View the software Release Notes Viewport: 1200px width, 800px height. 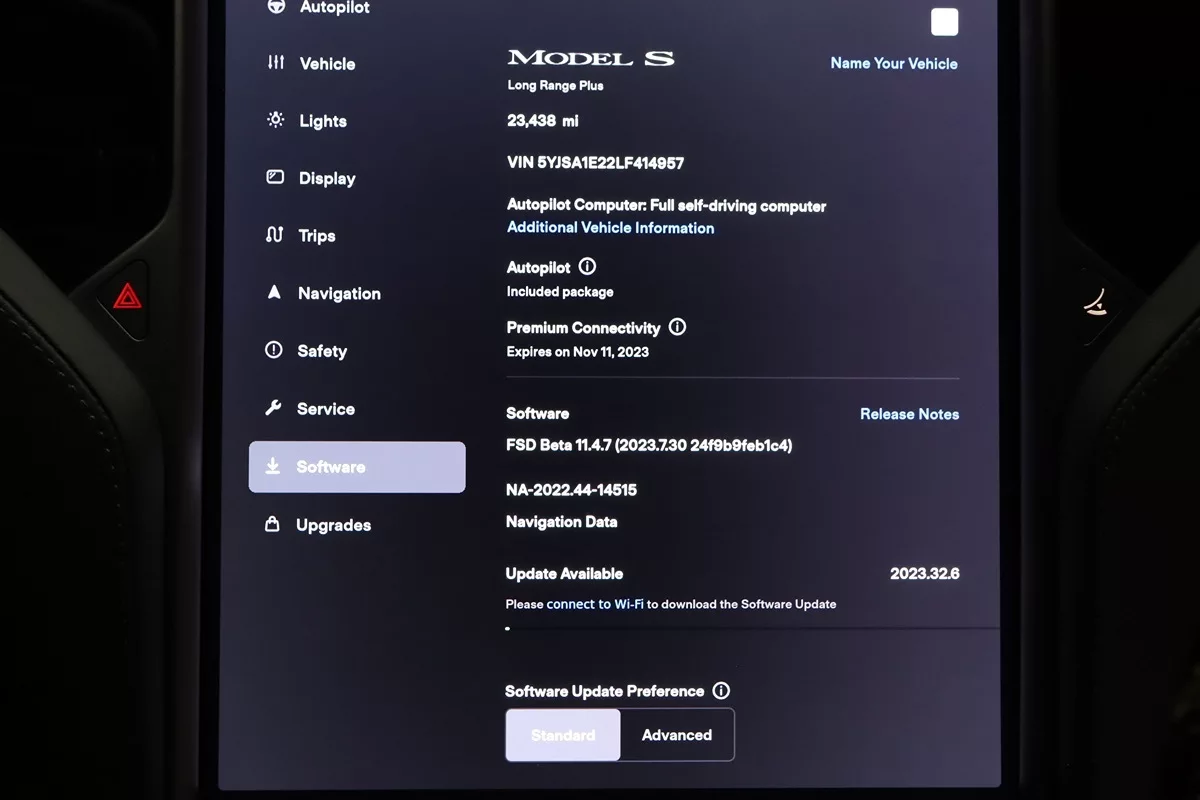point(909,414)
